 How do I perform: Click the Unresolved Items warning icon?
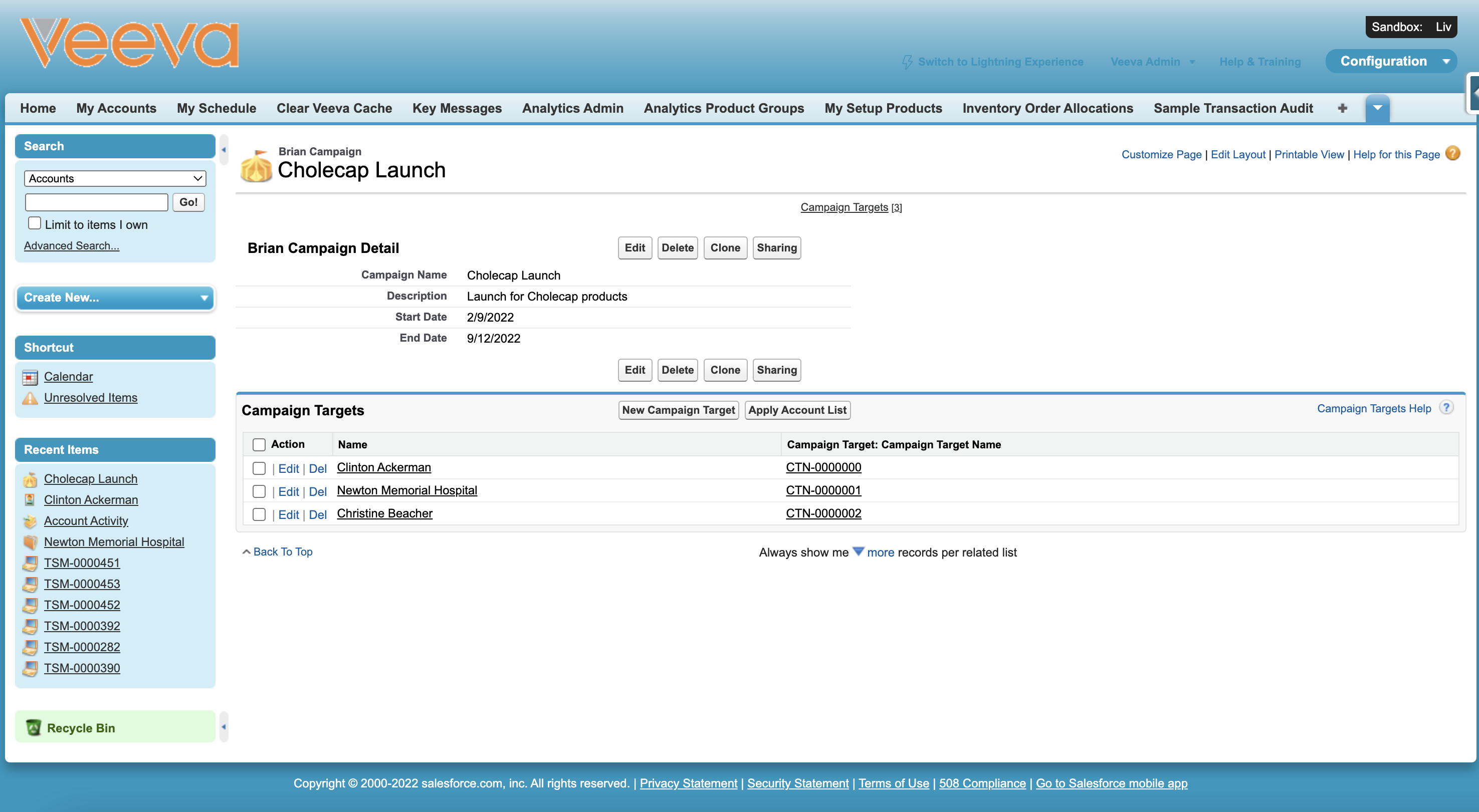(x=30, y=398)
